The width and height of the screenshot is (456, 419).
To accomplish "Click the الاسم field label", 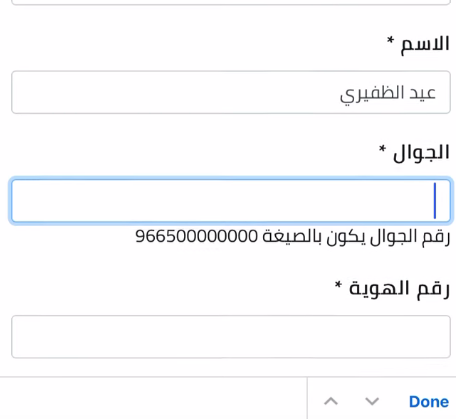I will [x=425, y=44].
